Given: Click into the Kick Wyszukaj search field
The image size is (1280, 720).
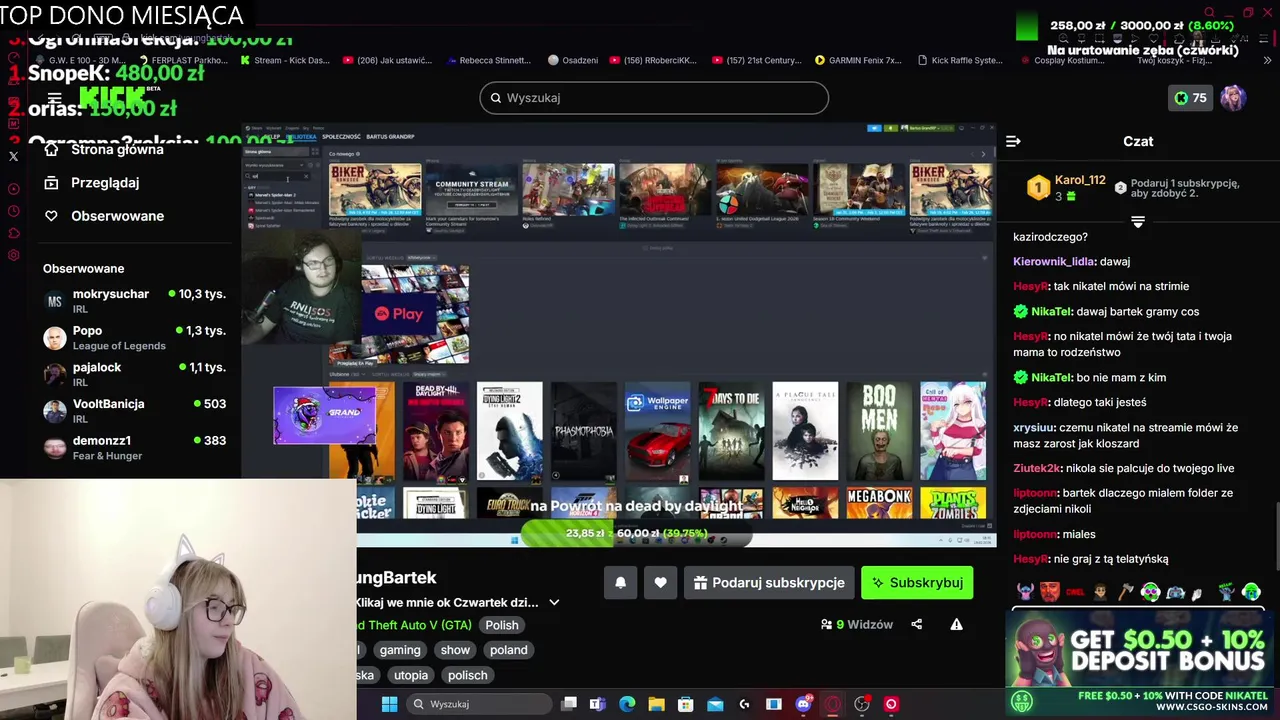Looking at the screenshot, I should [x=654, y=98].
